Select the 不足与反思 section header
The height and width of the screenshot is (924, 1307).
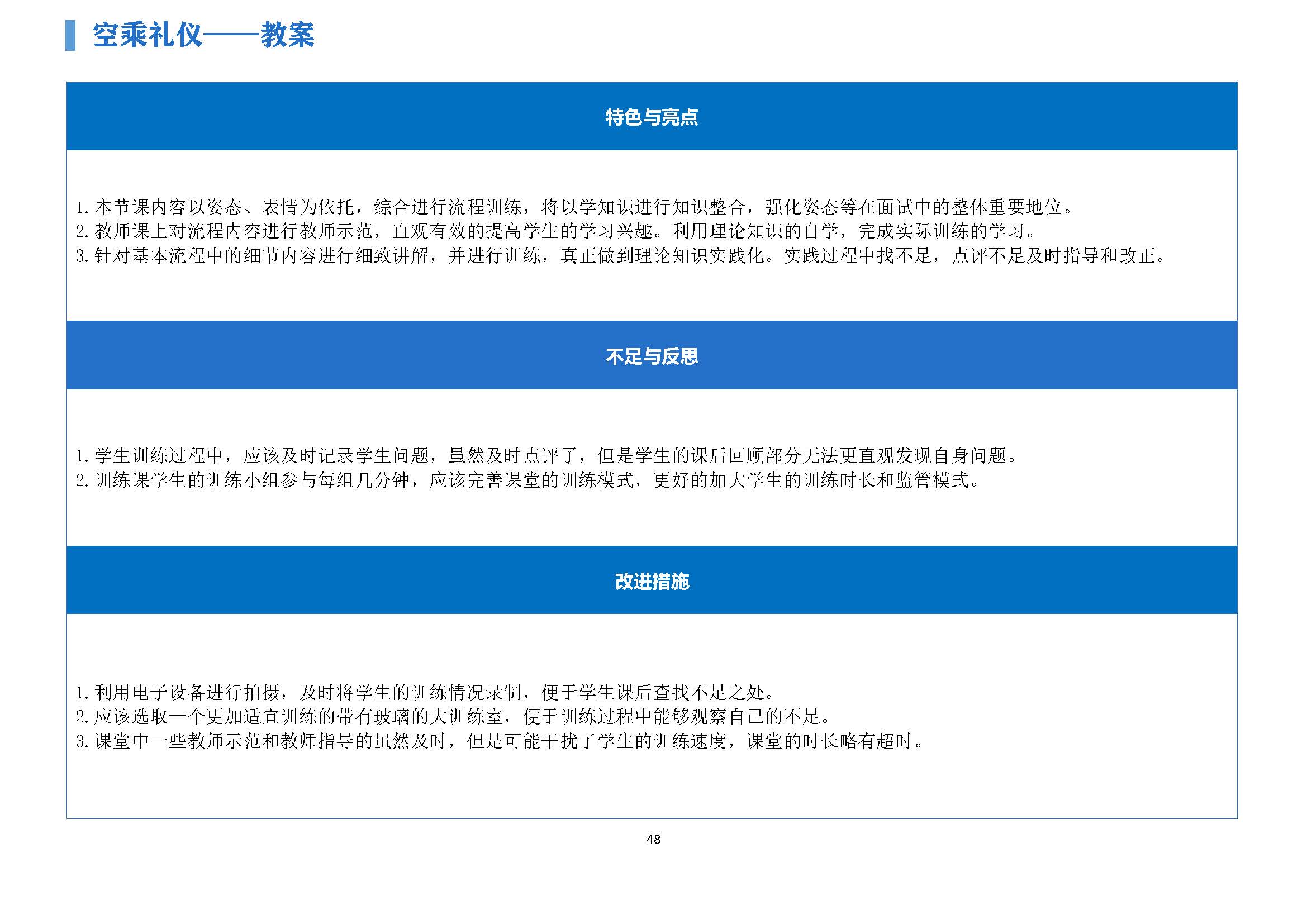(x=652, y=356)
